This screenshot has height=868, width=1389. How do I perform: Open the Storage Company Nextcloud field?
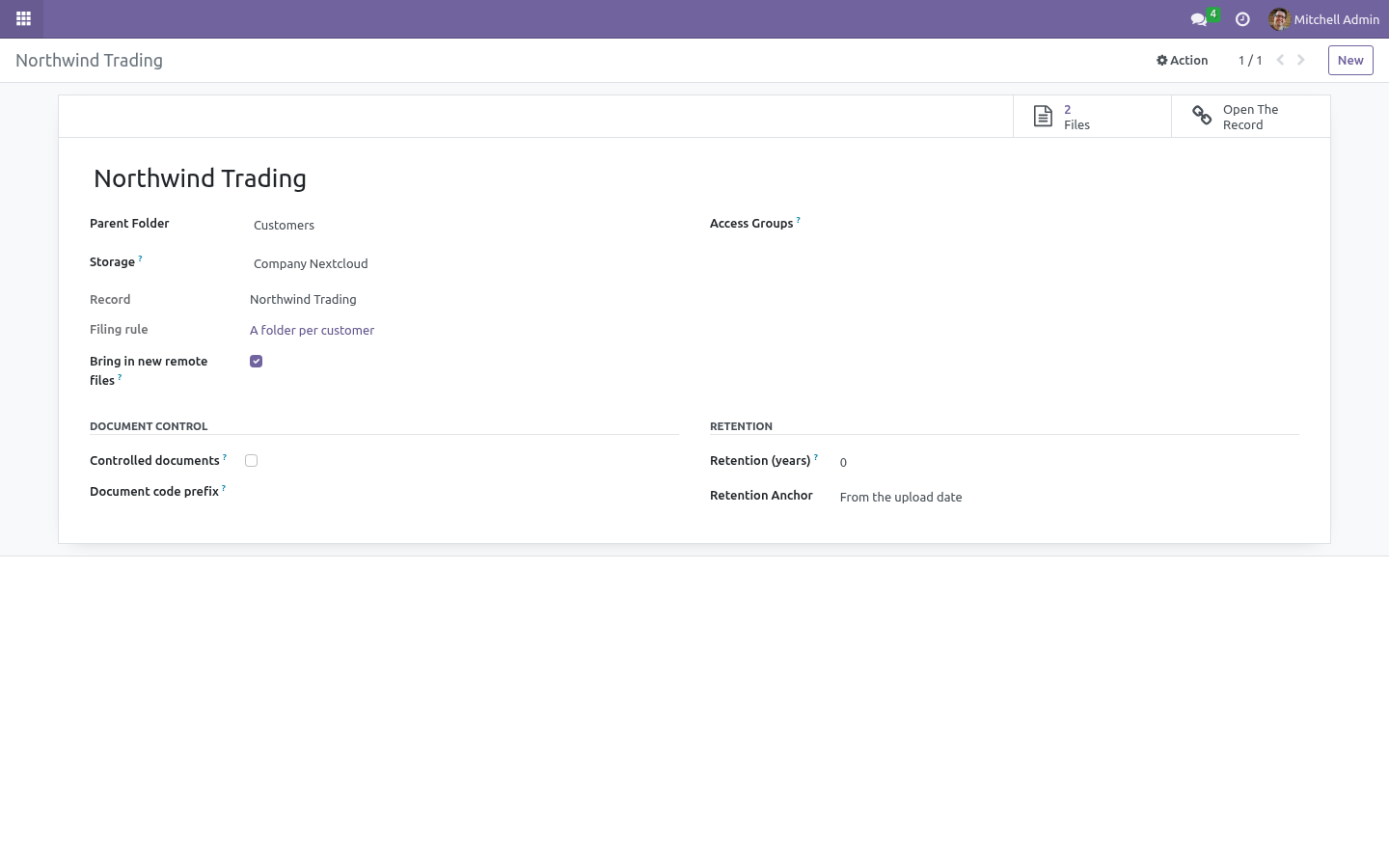463,263
